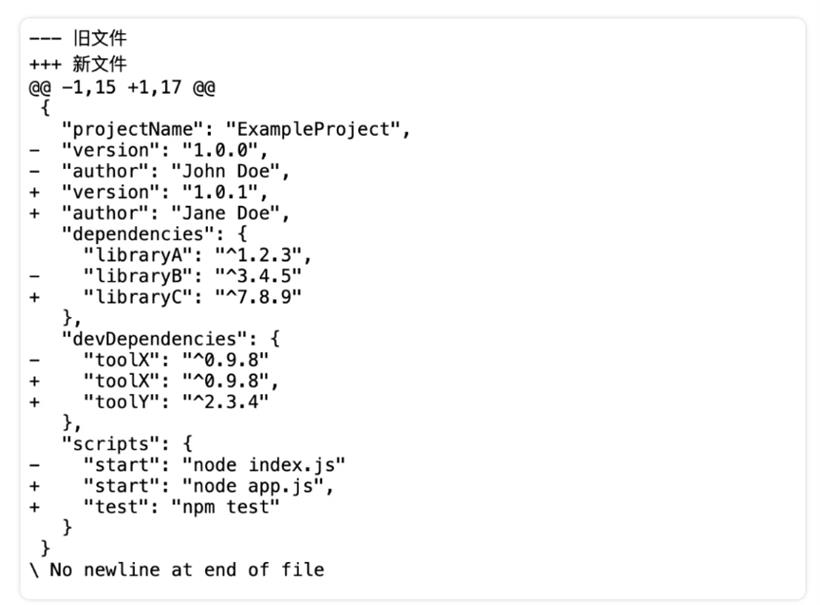820x605 pixels.
Task: Click the added author Jane Doe line
Action: pyautogui.click(x=159, y=213)
